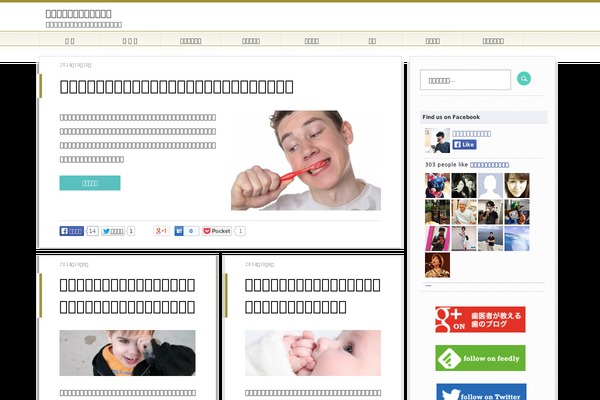Focus the sidebar search input field

click(x=465, y=80)
